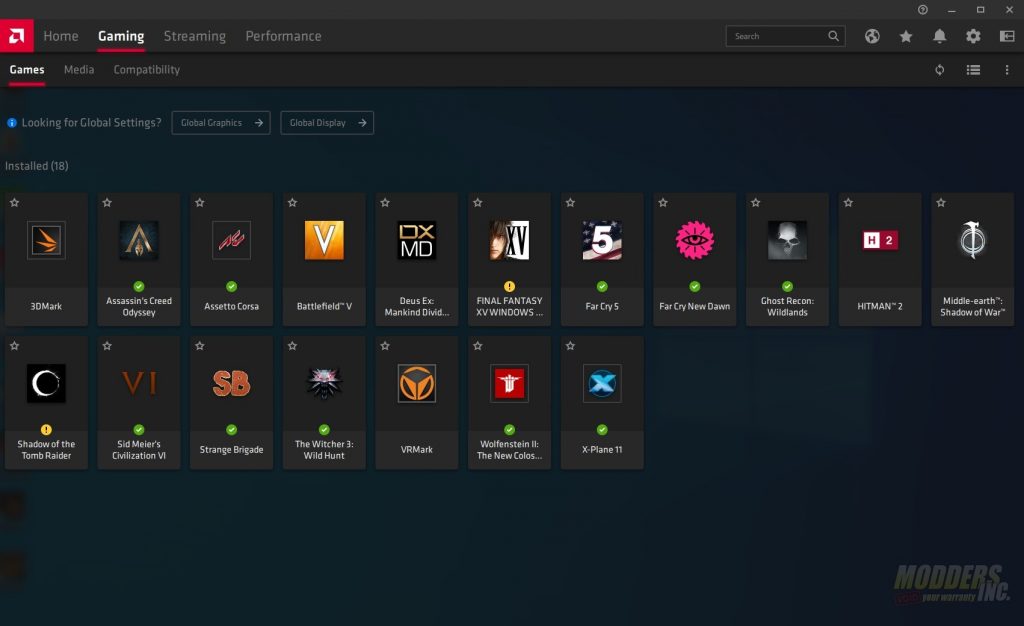The height and width of the screenshot is (626, 1024).
Task: Open Middle-earth Shadow of War icon
Action: click(x=972, y=240)
